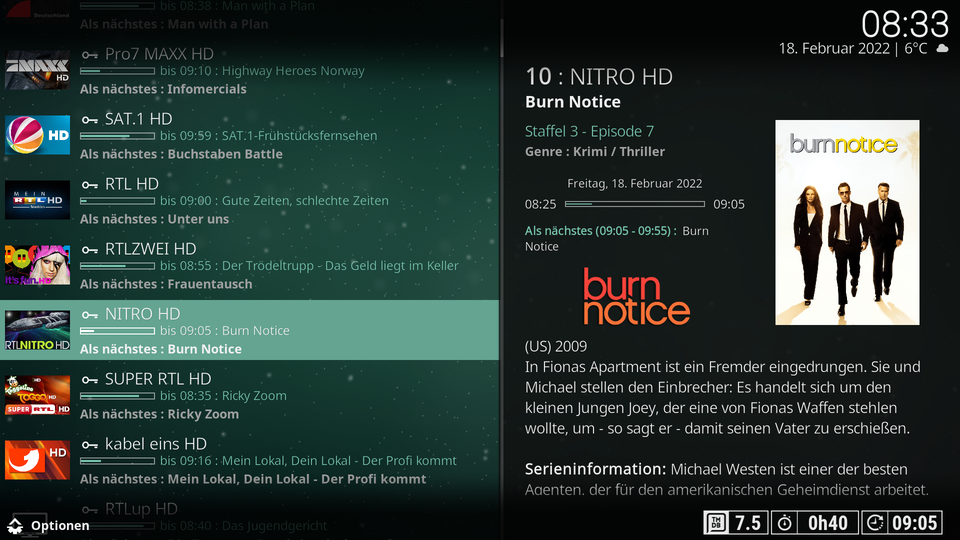Select the RTLZWEI HD channel name

(151, 249)
